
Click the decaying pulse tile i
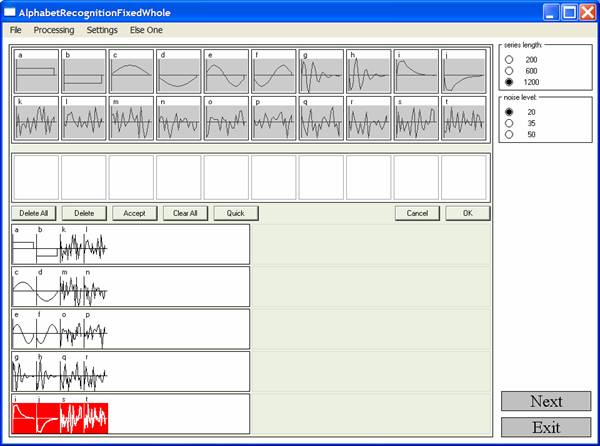[x=416, y=71]
